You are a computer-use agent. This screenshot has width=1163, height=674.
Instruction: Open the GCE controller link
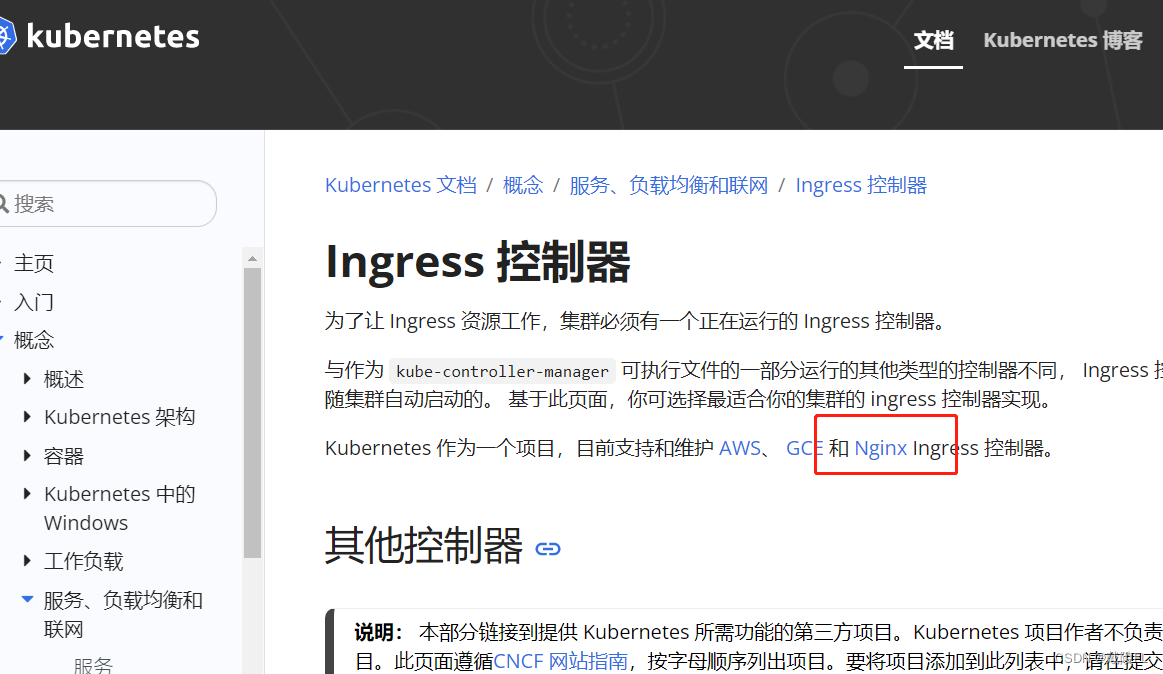coord(804,448)
